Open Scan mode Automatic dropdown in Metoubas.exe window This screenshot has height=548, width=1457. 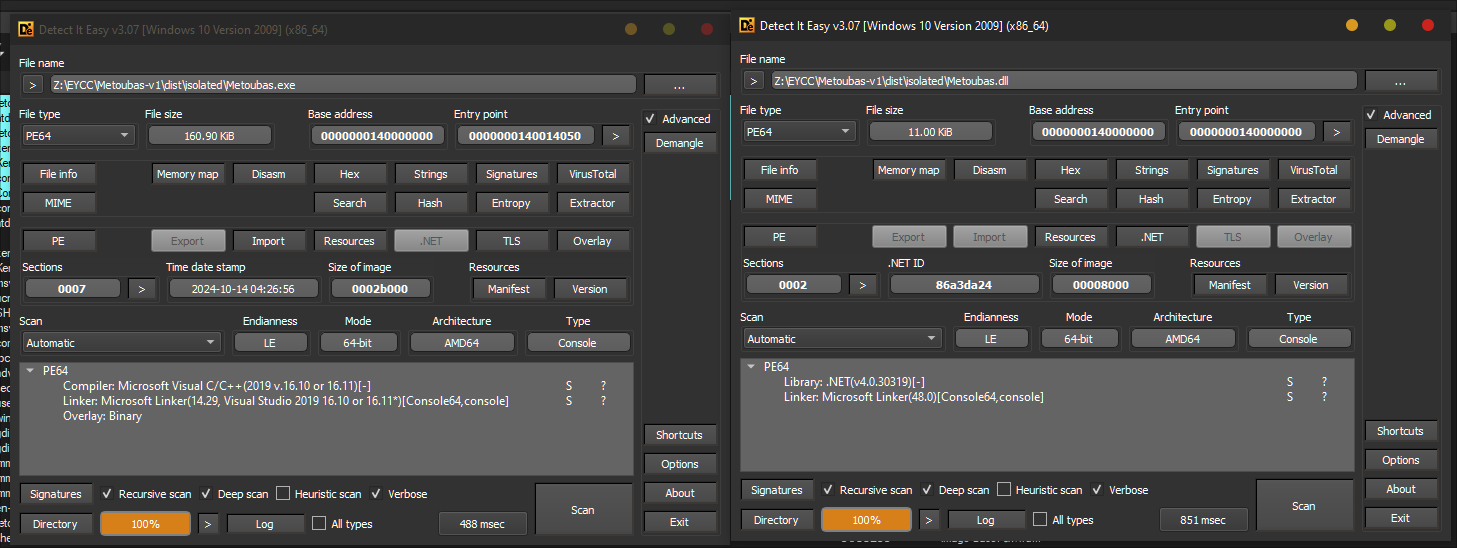click(x=121, y=342)
